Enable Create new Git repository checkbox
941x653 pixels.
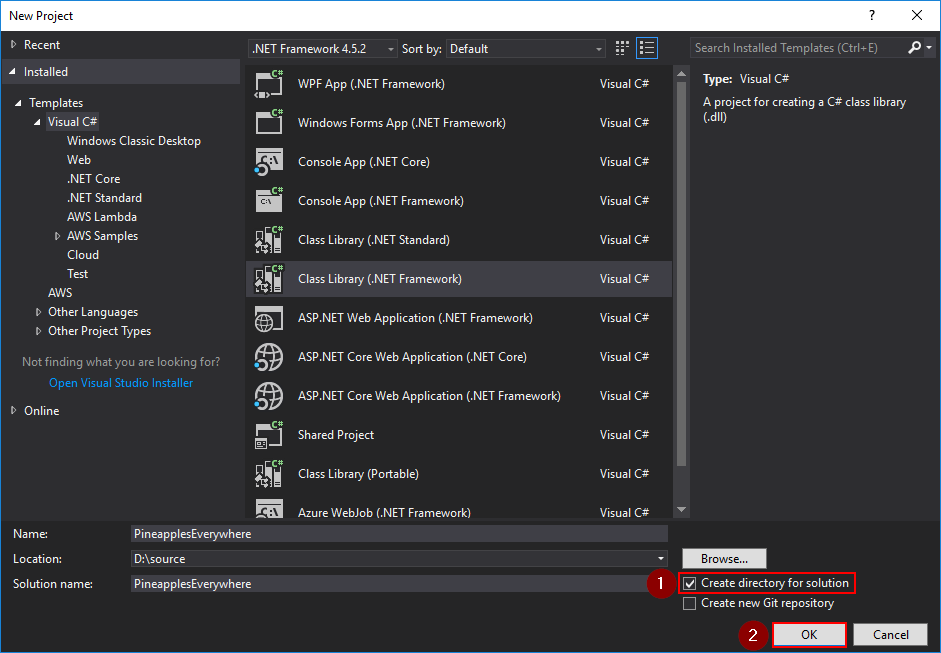click(690, 603)
